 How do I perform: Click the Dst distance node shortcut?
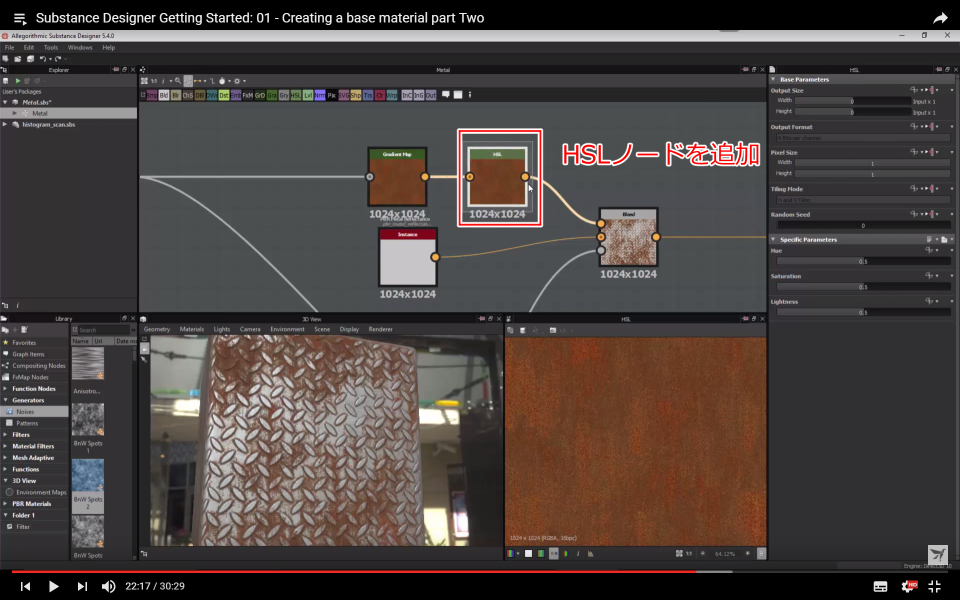click(224, 96)
